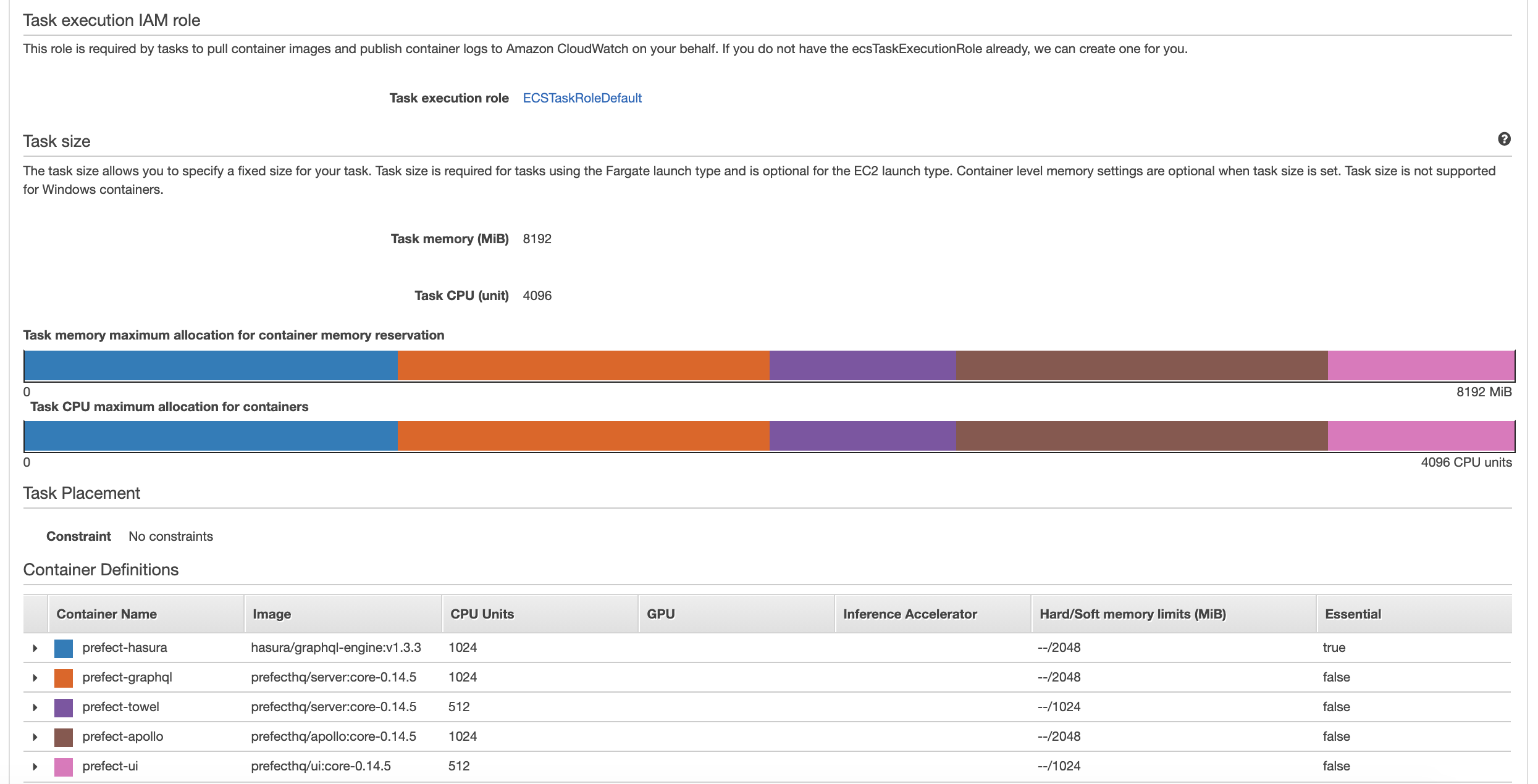
Task: Expand the prefect-graphql container row
Action: (35, 678)
